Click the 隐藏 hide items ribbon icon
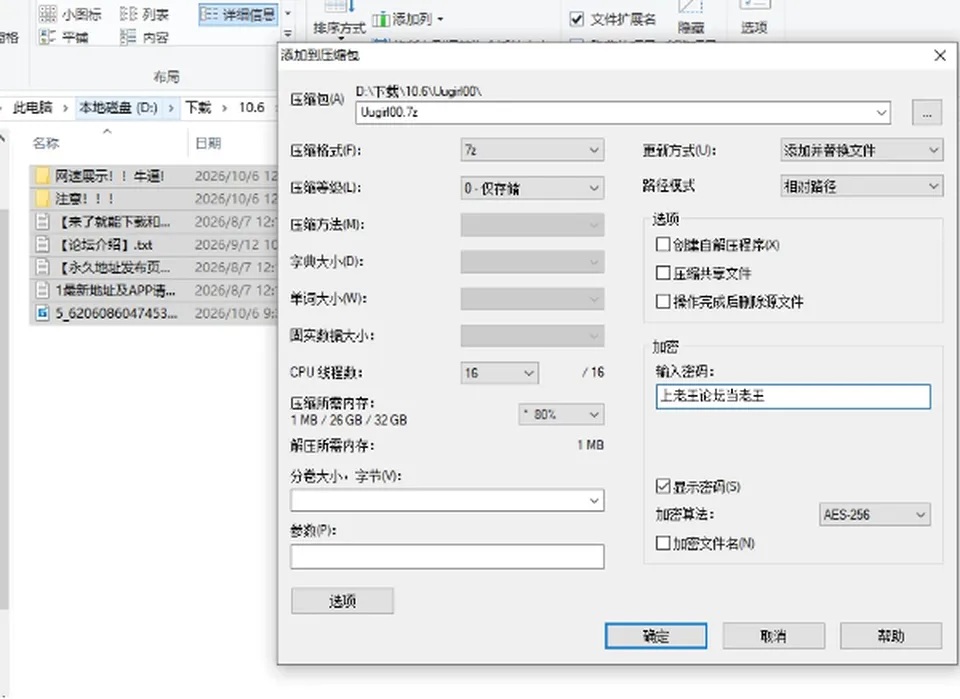Viewport: 960px width, 699px height. tap(691, 17)
